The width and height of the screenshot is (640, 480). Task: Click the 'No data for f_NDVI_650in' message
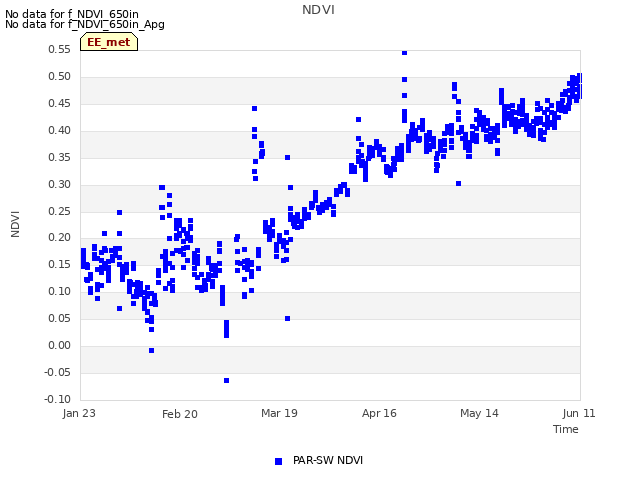click(x=72, y=14)
